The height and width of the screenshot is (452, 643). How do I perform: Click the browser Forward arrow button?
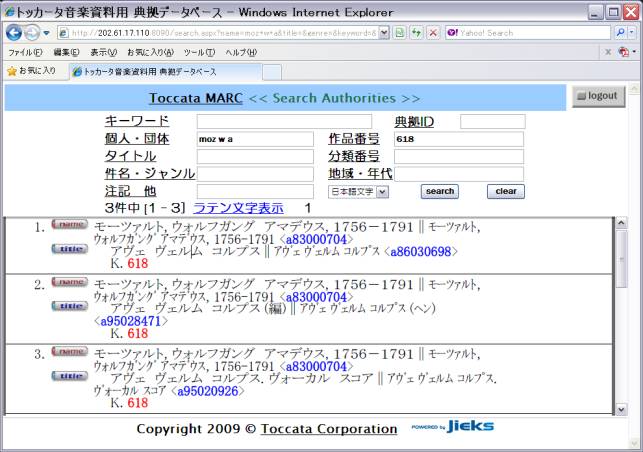[32, 33]
